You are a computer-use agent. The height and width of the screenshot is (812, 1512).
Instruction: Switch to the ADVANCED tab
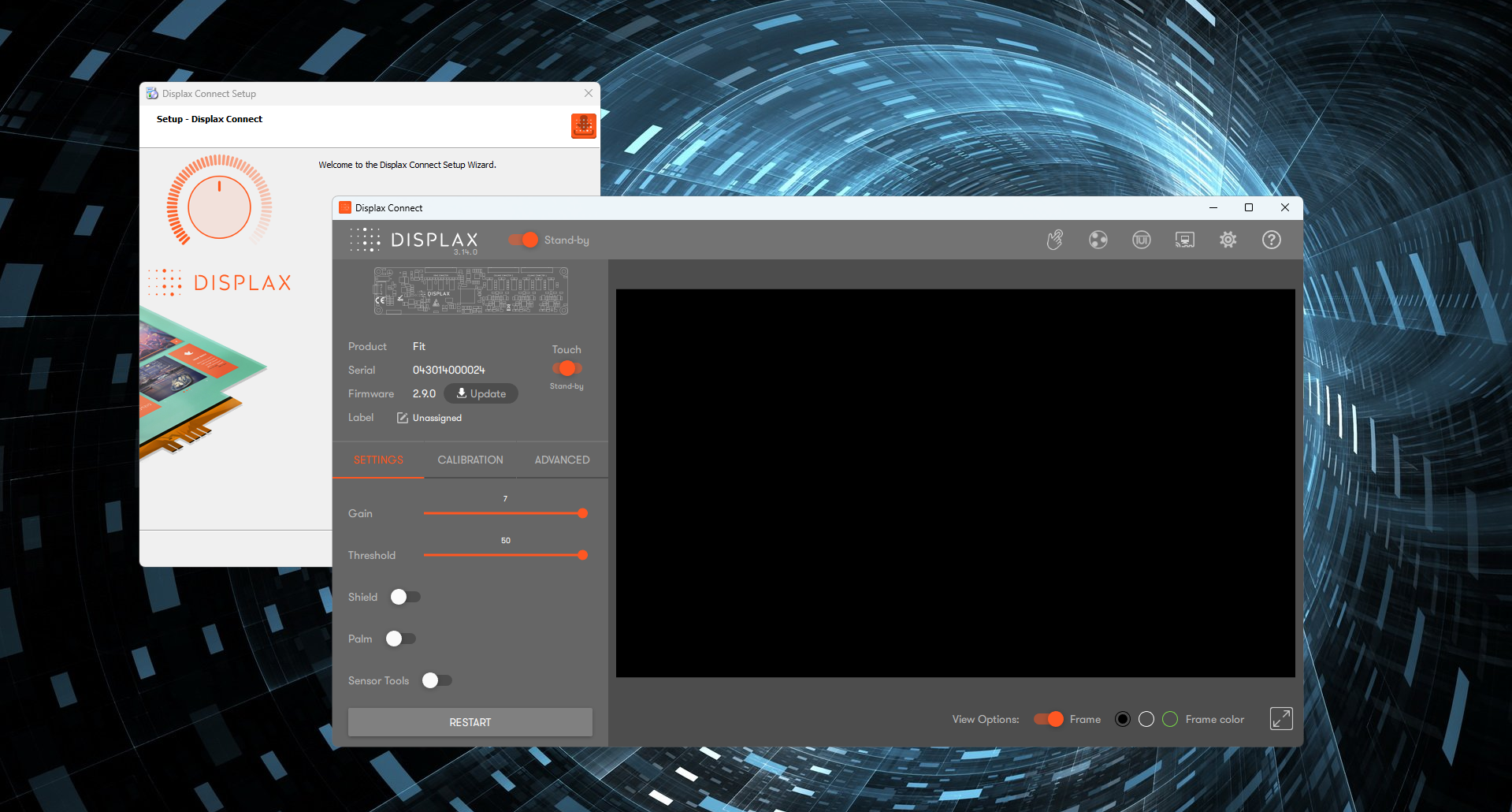tap(562, 460)
